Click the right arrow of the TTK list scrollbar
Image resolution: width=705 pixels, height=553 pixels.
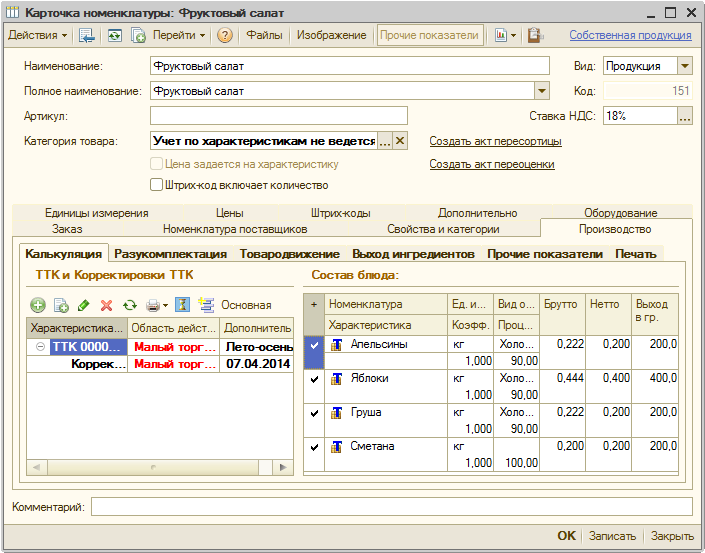283,467
